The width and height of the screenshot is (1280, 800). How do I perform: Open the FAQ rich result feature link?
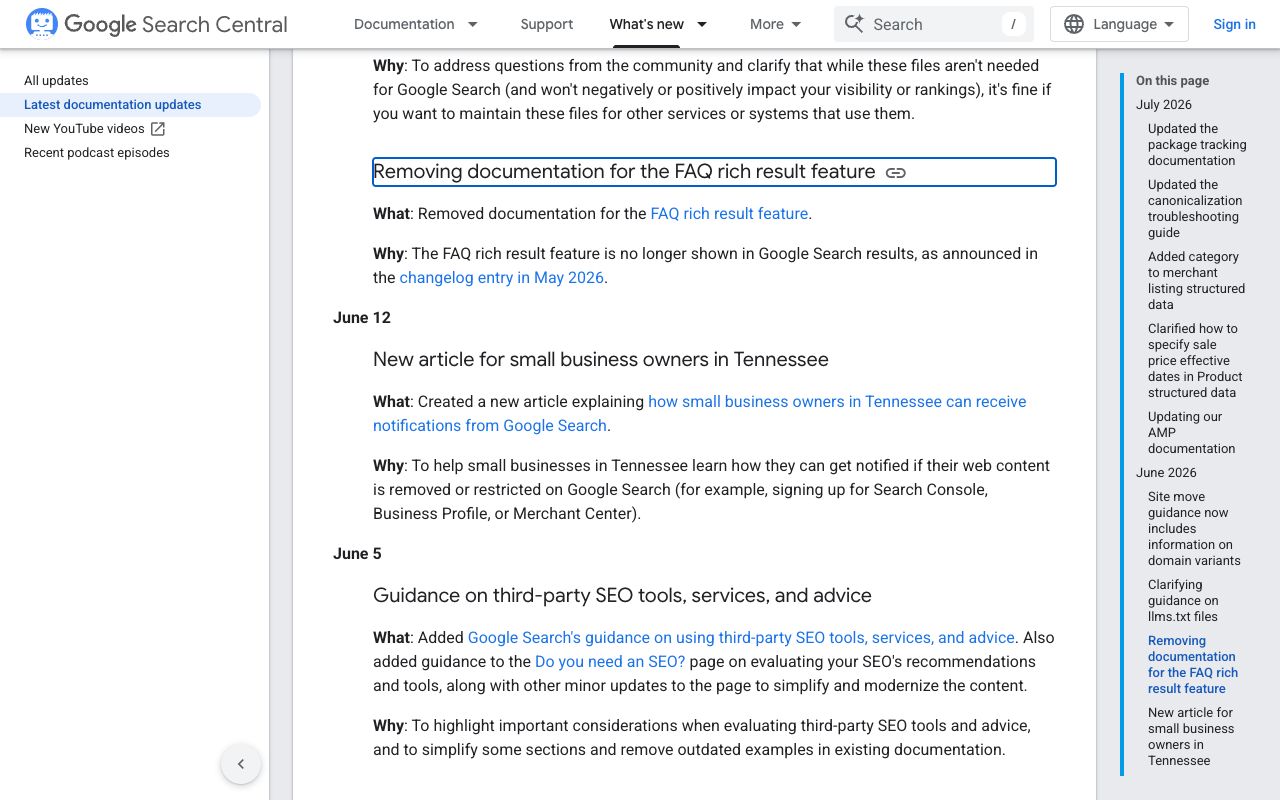coord(729,213)
